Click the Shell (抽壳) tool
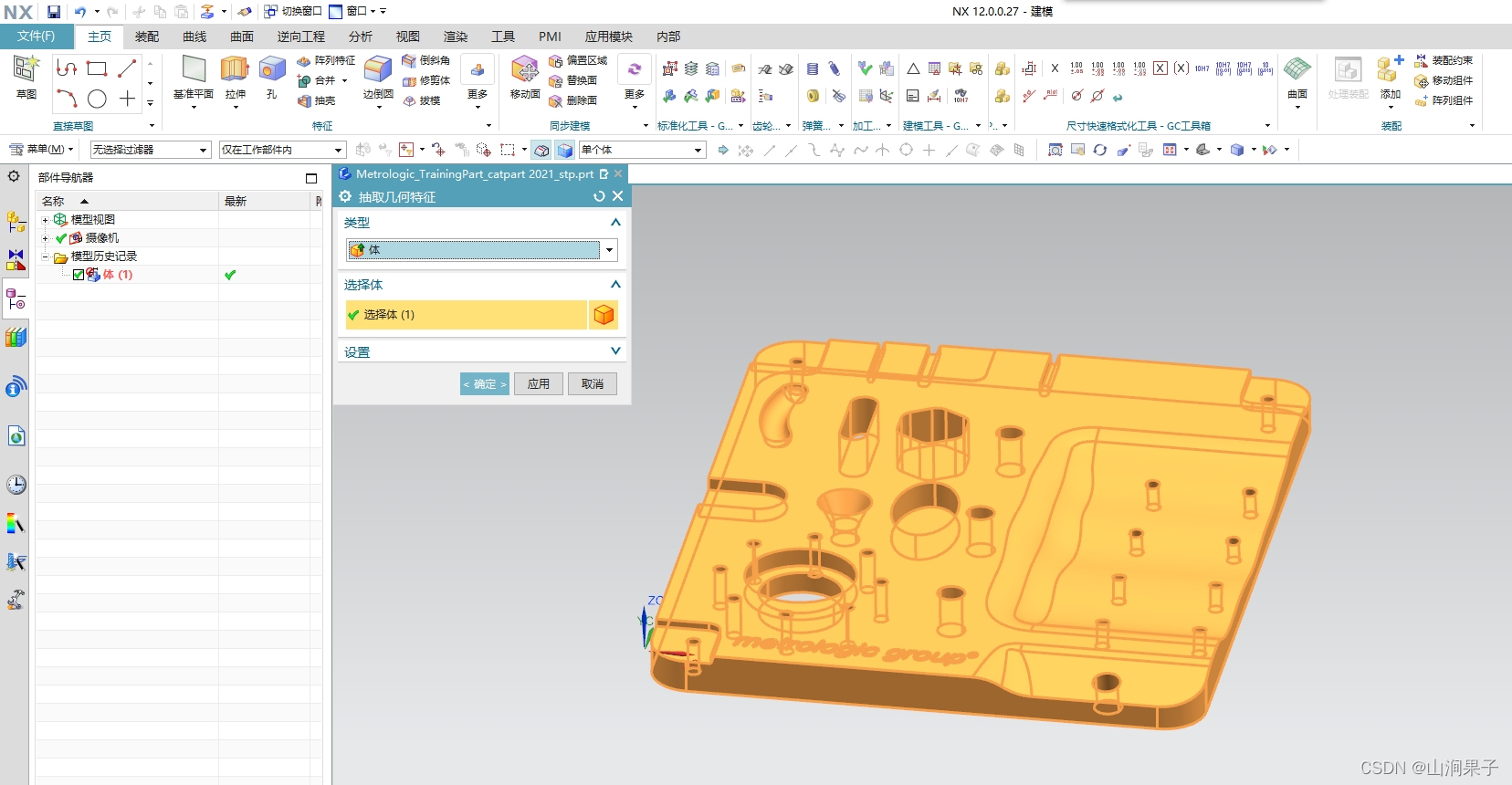This screenshot has height=785, width=1512. pyautogui.click(x=317, y=100)
